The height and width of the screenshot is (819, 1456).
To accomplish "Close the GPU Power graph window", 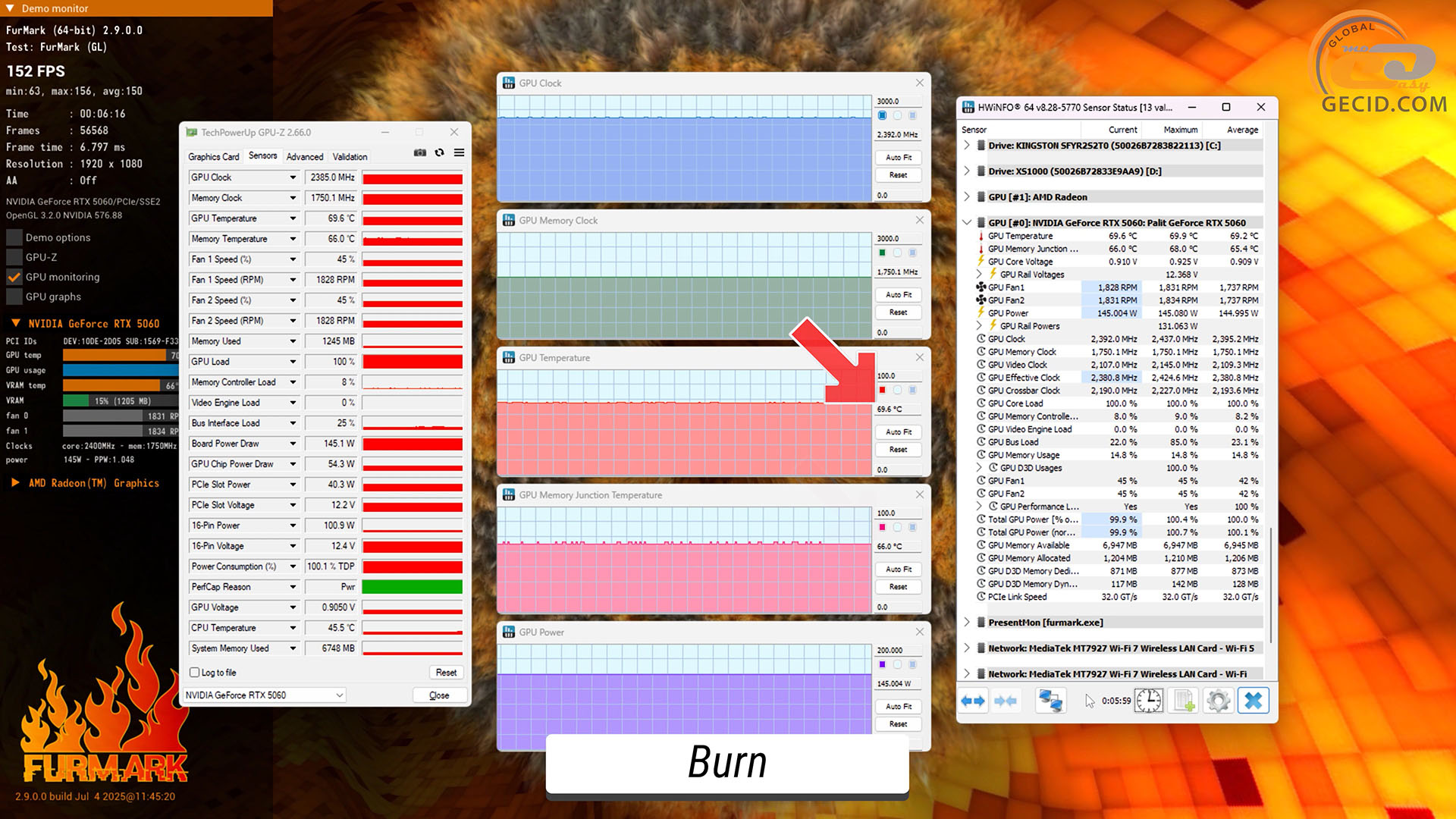I will point(919,632).
